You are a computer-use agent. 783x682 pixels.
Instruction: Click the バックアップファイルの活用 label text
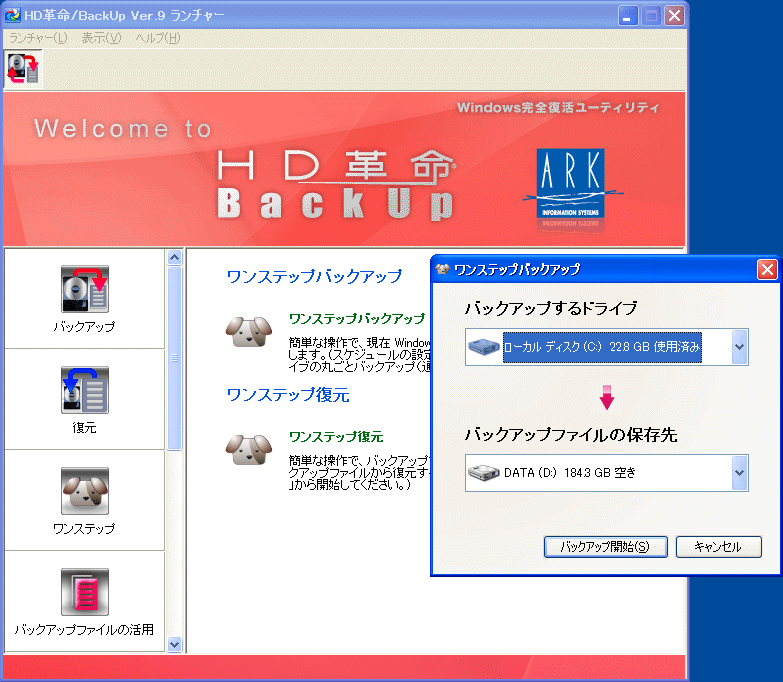click(84, 629)
